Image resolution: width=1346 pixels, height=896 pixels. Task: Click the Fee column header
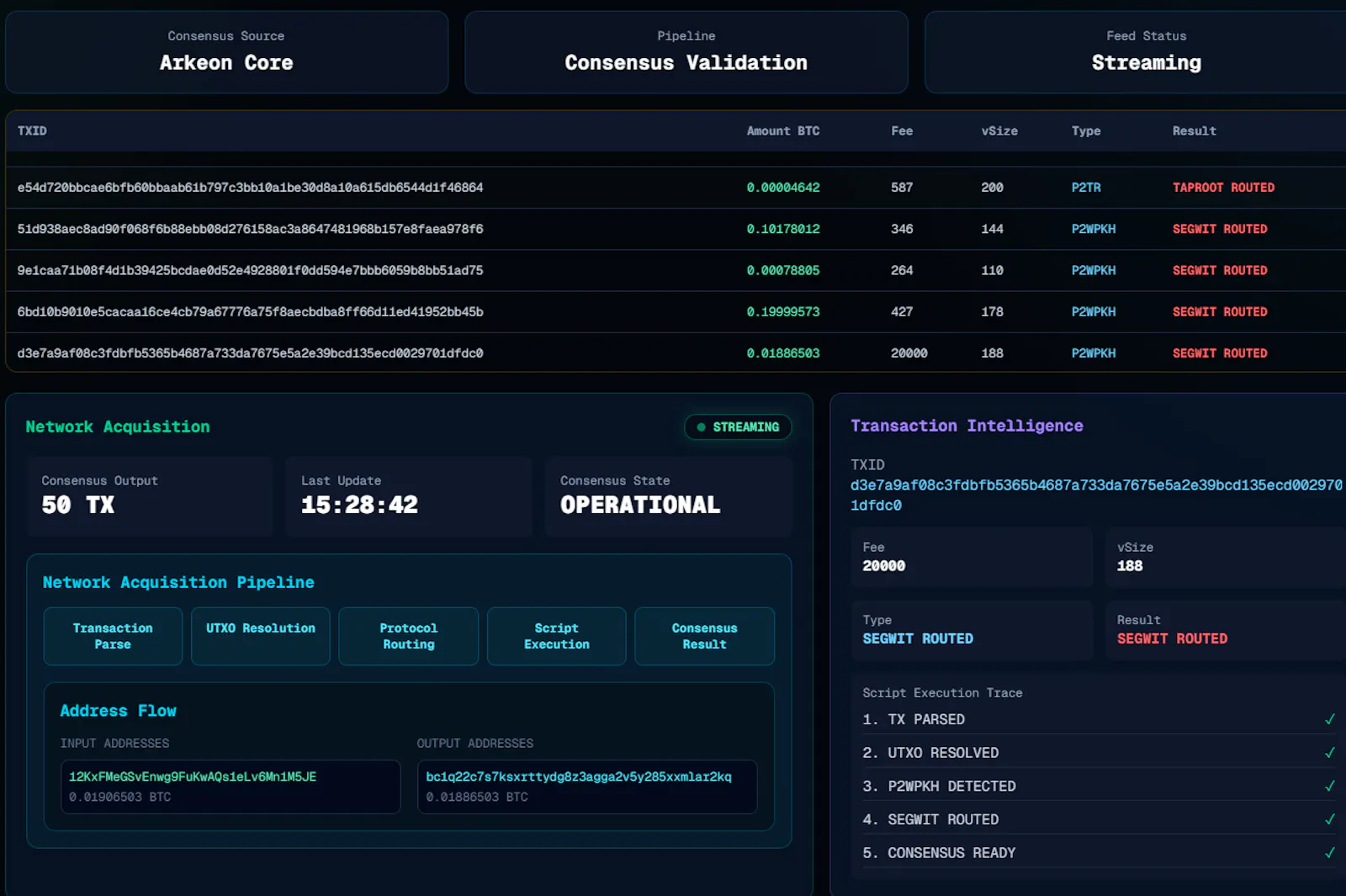902,131
